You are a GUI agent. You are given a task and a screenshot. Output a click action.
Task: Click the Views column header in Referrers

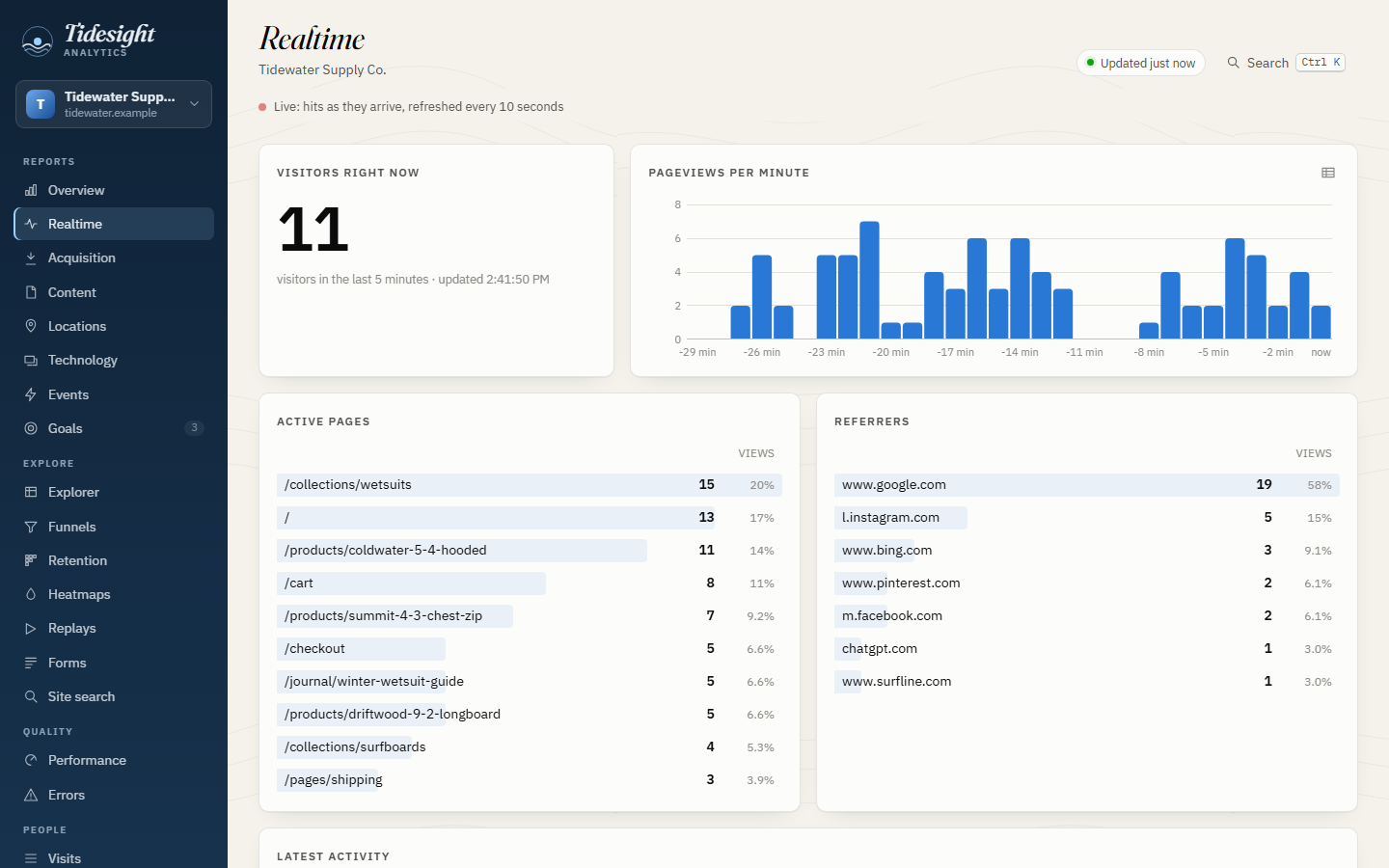coord(1314,453)
